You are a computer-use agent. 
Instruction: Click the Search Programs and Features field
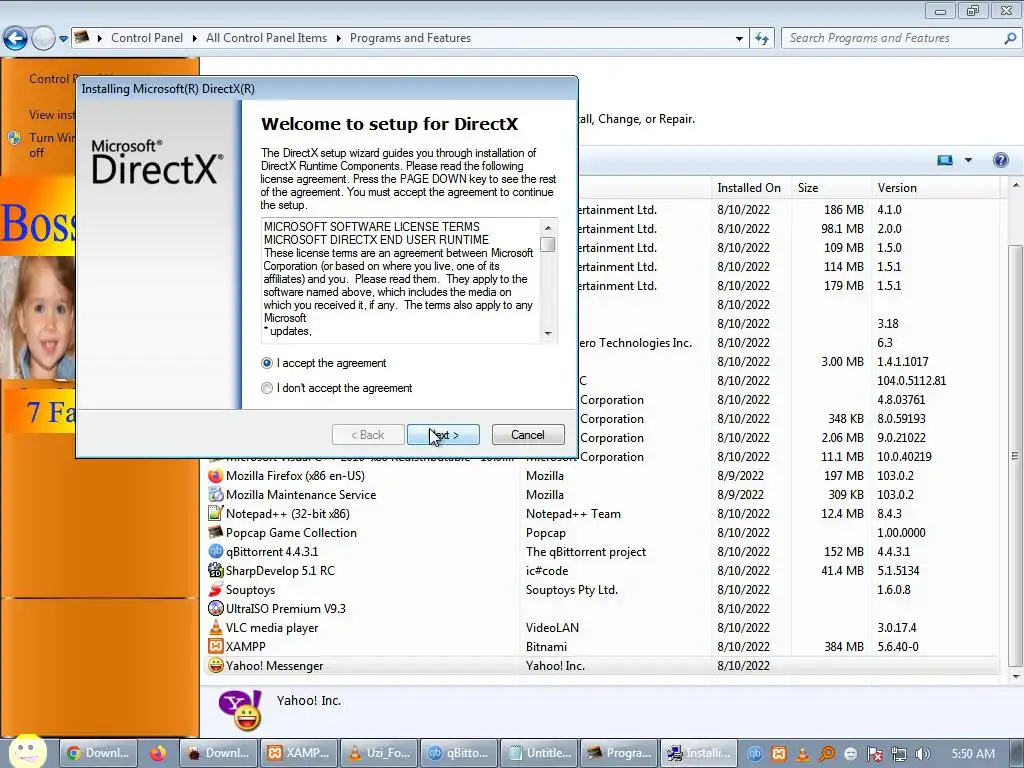pyautogui.click(x=891, y=38)
